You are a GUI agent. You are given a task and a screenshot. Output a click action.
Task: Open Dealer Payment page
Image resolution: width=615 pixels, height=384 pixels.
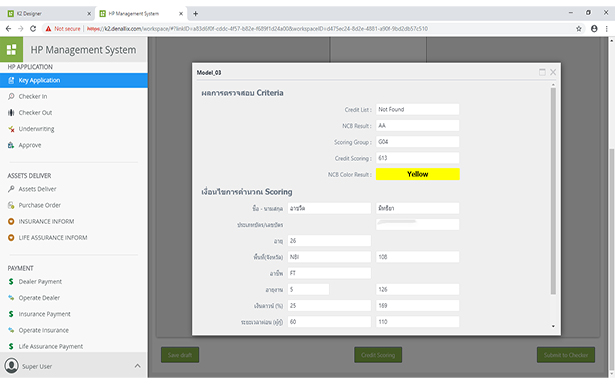pyautogui.click(x=40, y=282)
